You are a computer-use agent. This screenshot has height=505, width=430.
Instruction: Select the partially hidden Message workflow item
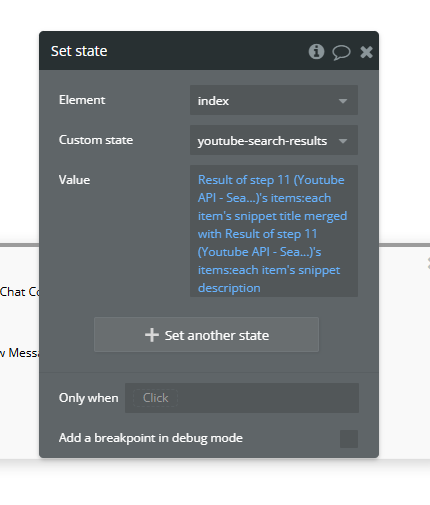point(19,353)
